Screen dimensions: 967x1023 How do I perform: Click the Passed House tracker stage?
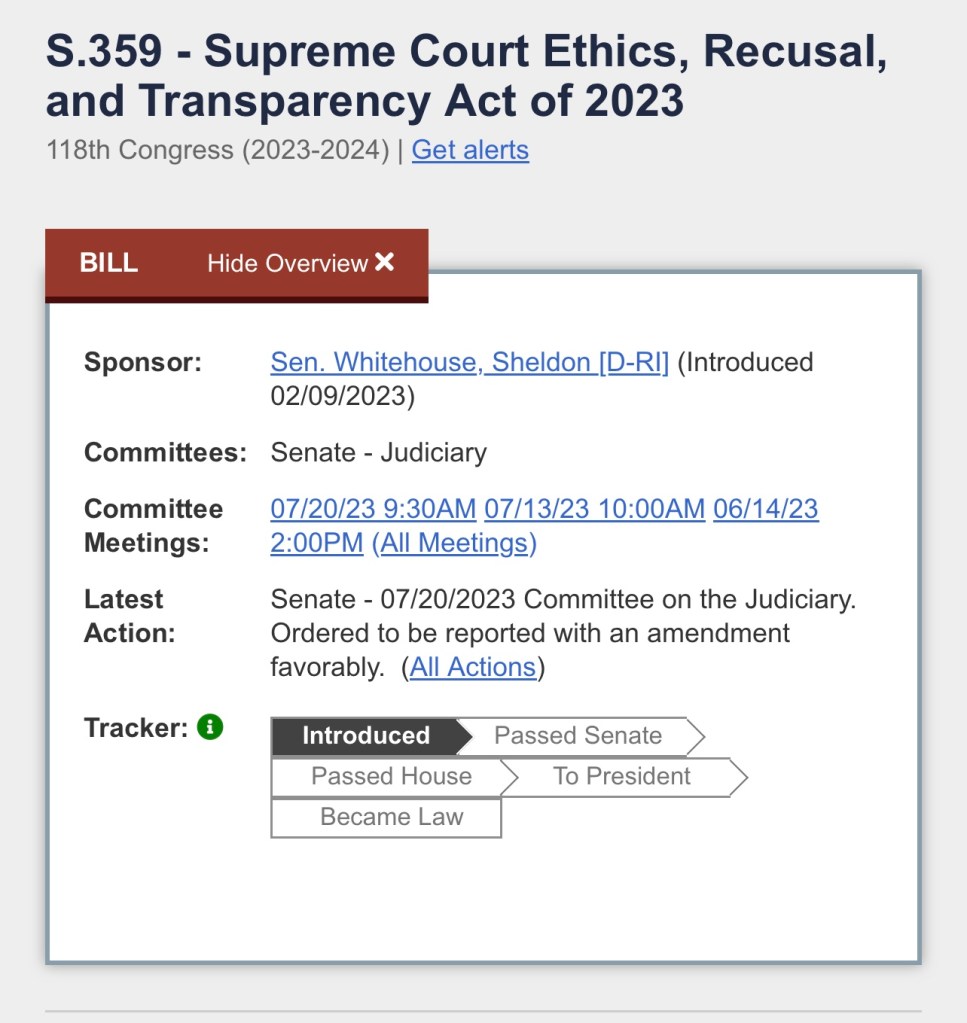pyautogui.click(x=391, y=777)
